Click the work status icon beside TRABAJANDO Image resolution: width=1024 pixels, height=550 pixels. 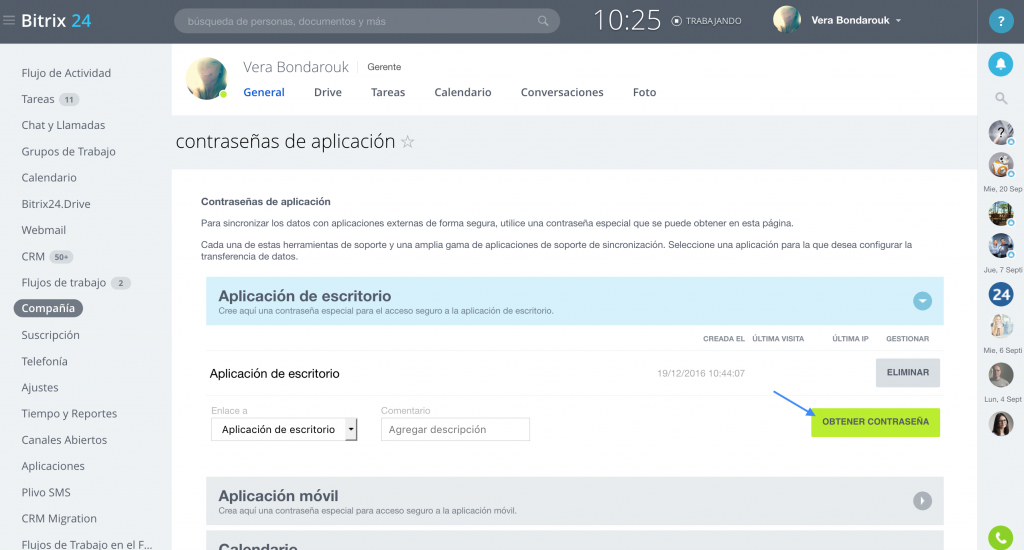tap(677, 21)
